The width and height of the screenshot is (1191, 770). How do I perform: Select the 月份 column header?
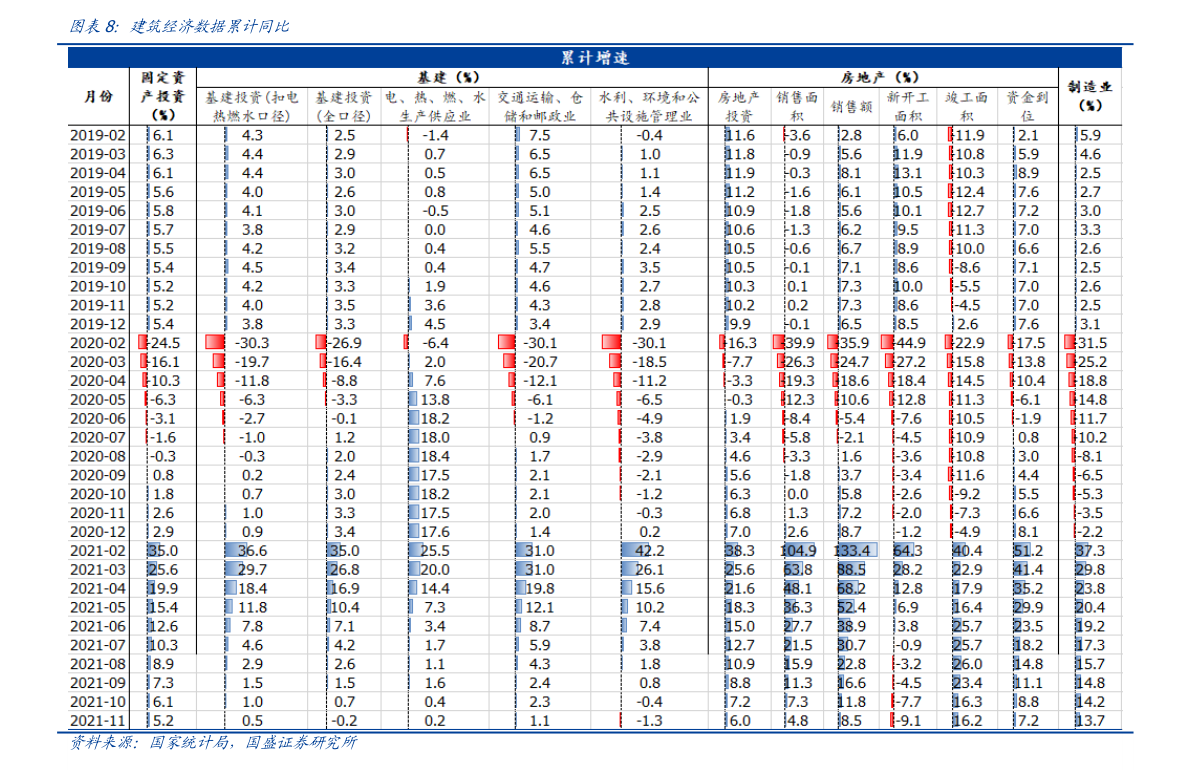coord(97,97)
